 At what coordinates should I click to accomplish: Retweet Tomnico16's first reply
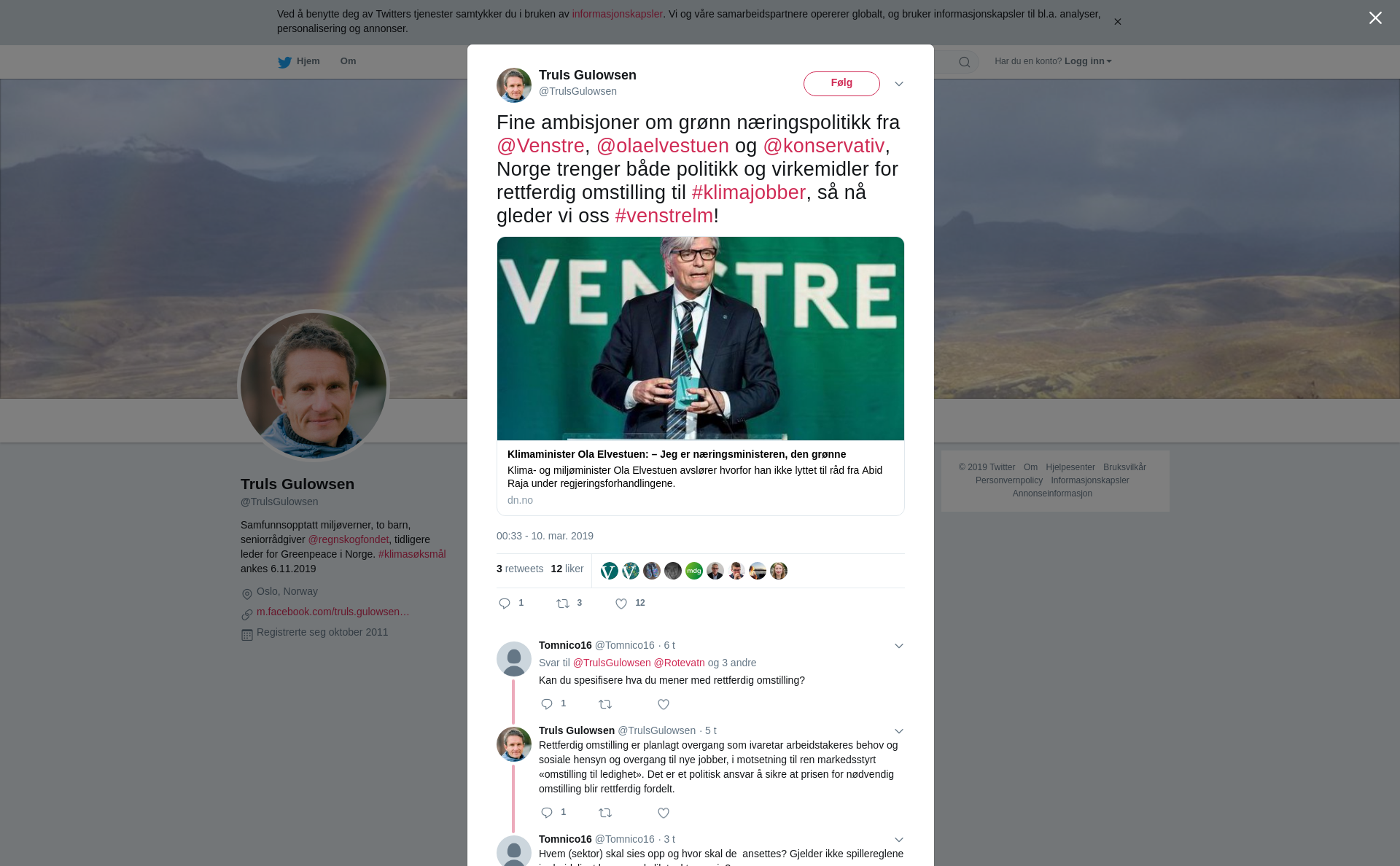605,704
